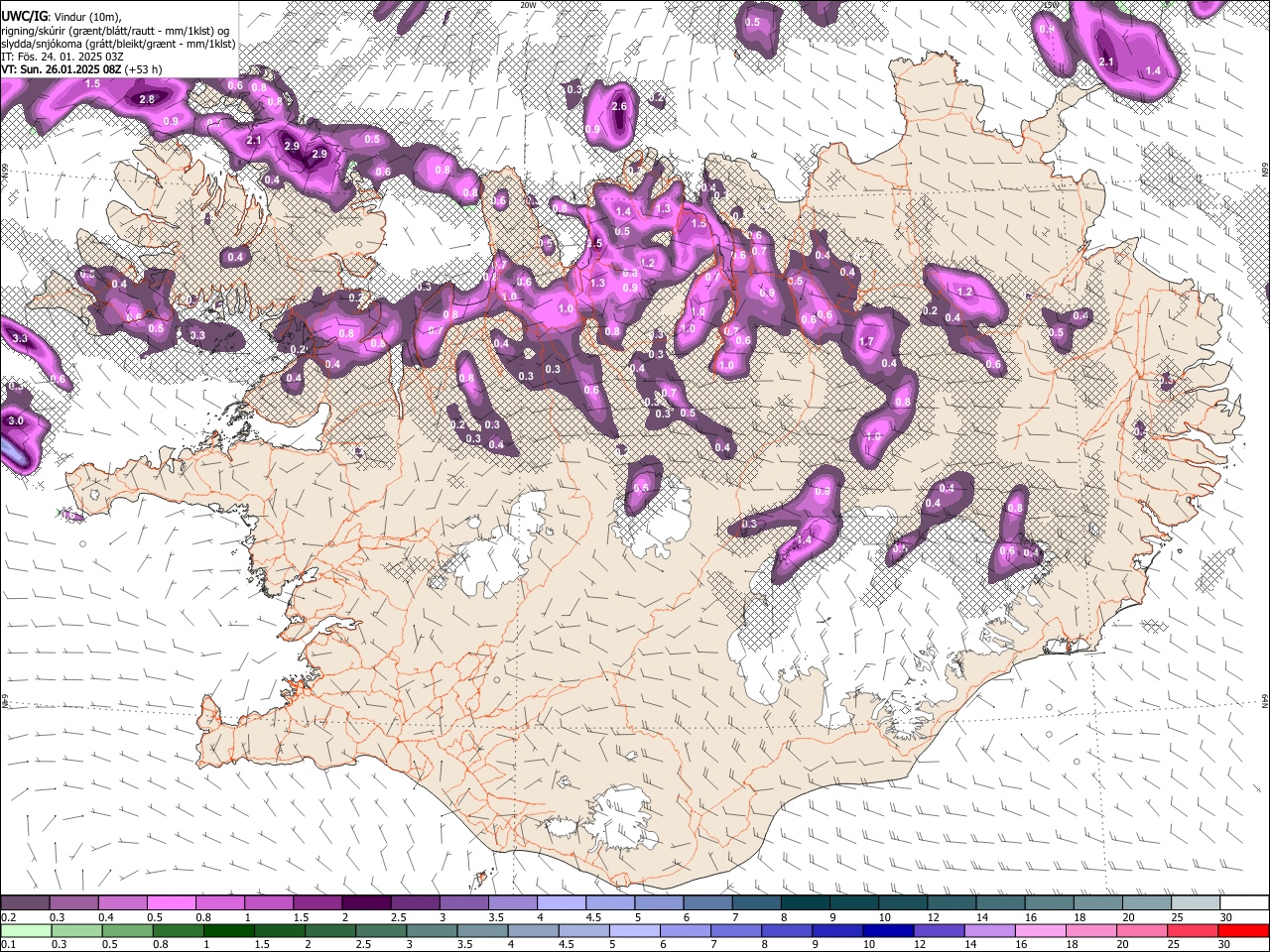1270x952 pixels.
Task: Click the '20W' longitude label
Action: [x=528, y=5]
